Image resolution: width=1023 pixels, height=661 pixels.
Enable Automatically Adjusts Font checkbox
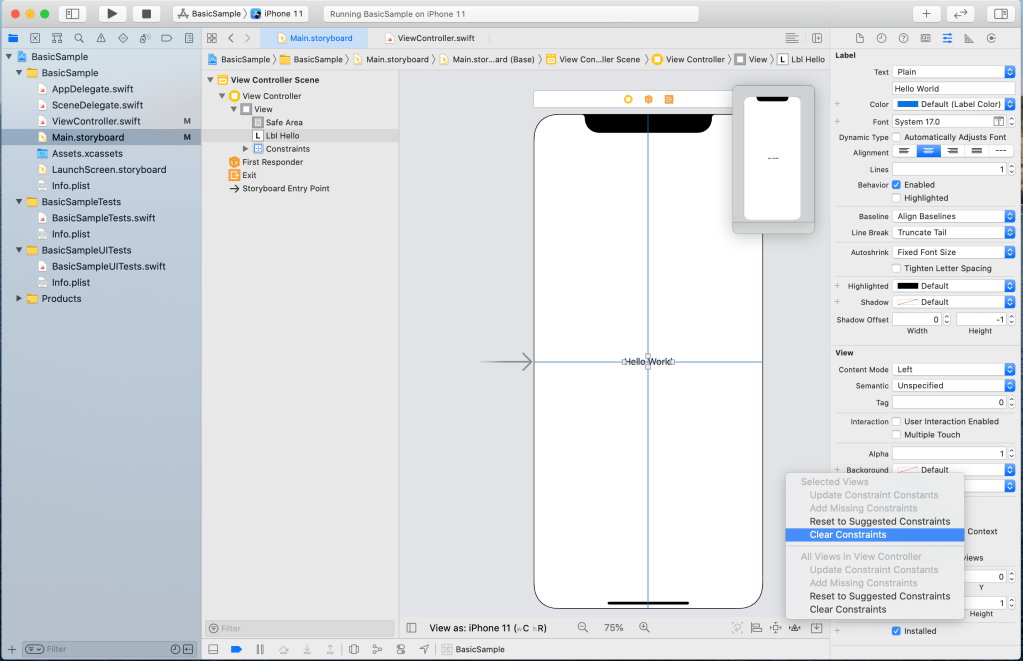896,137
